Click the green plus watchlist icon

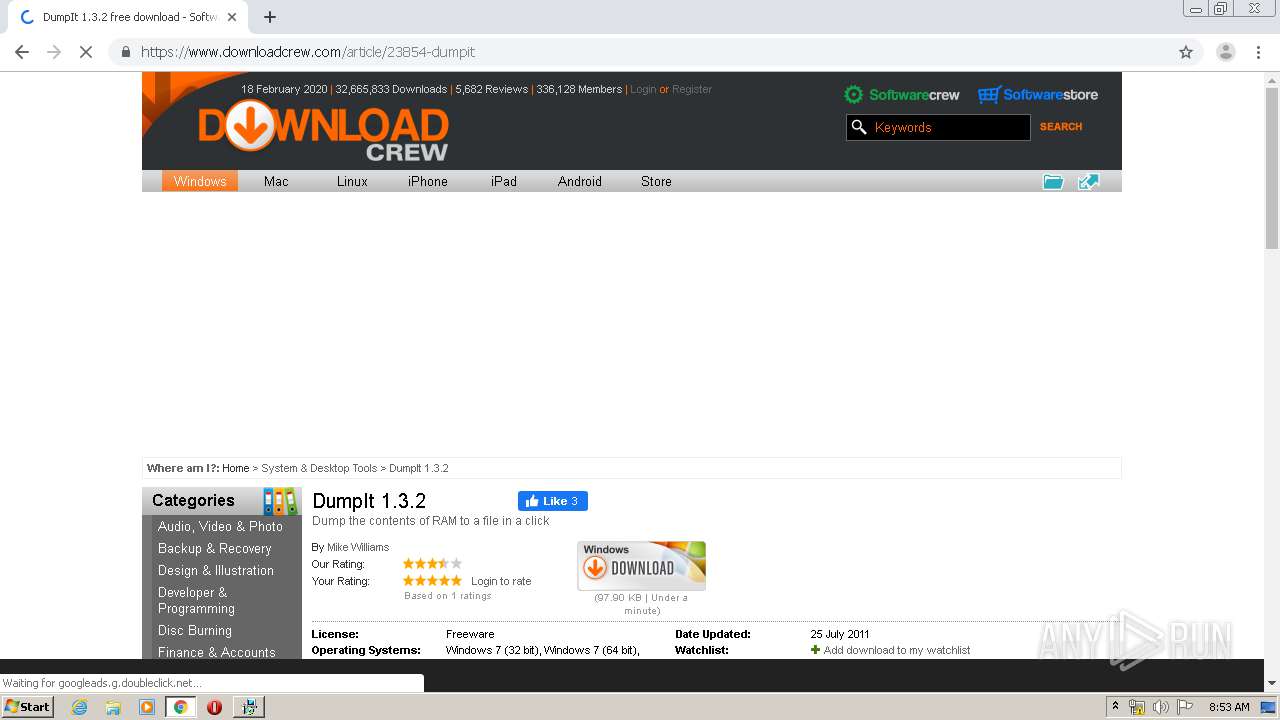815,650
